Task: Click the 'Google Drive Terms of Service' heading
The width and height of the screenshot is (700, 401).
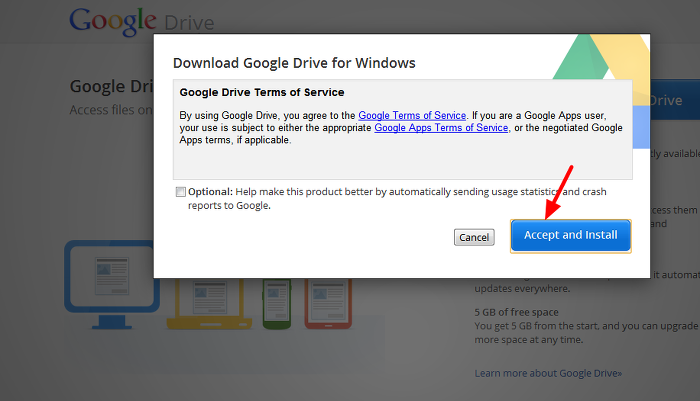Action: pyautogui.click(x=262, y=93)
